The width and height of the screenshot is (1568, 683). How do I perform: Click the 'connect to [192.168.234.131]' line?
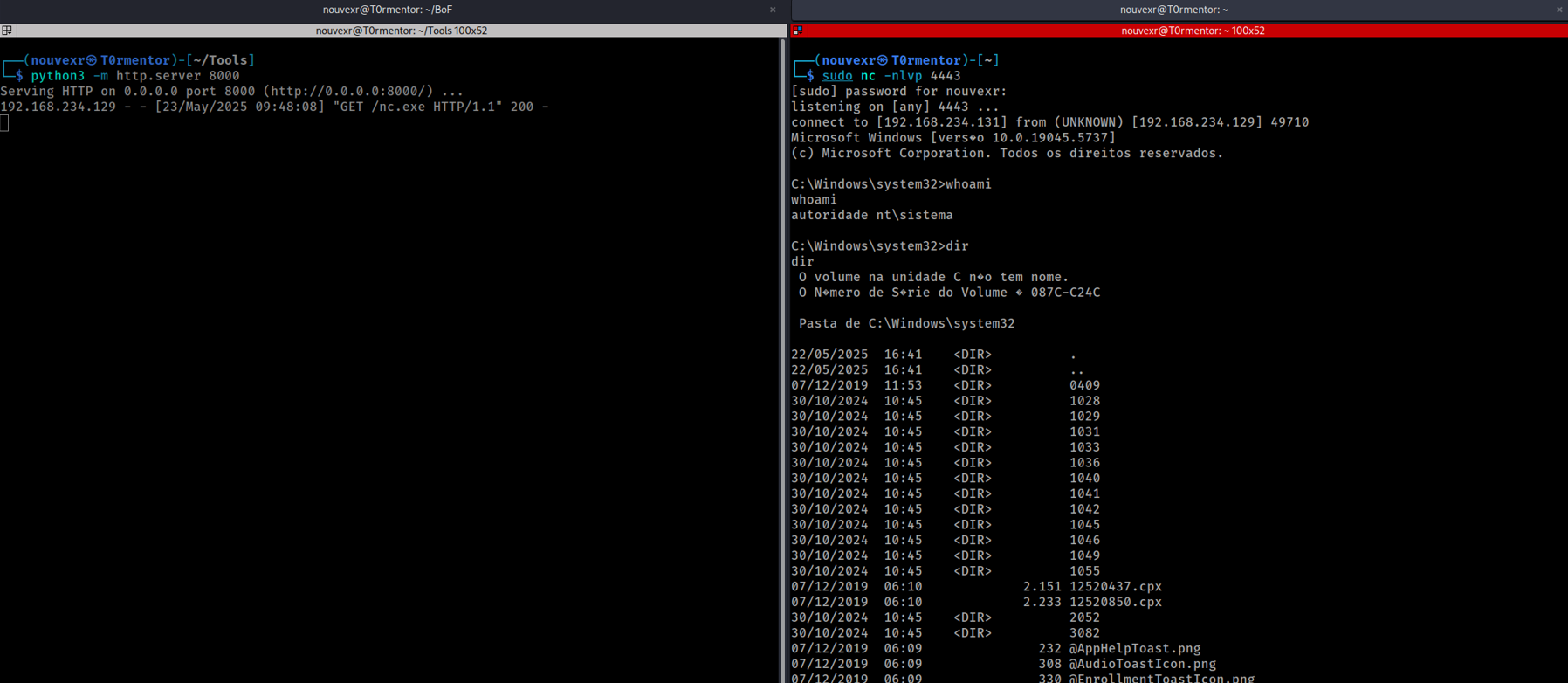pos(1050,122)
